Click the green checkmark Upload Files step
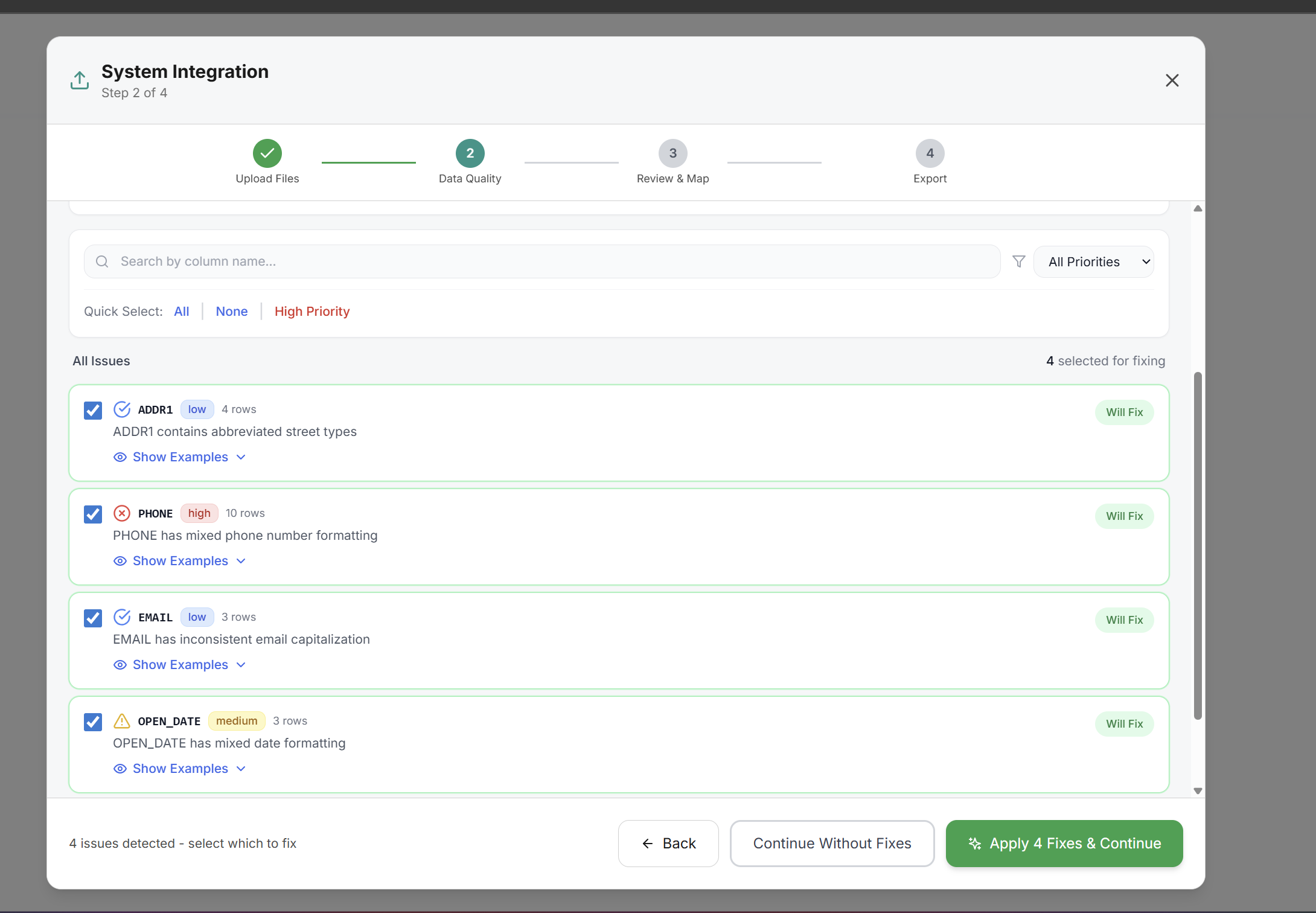 267,153
